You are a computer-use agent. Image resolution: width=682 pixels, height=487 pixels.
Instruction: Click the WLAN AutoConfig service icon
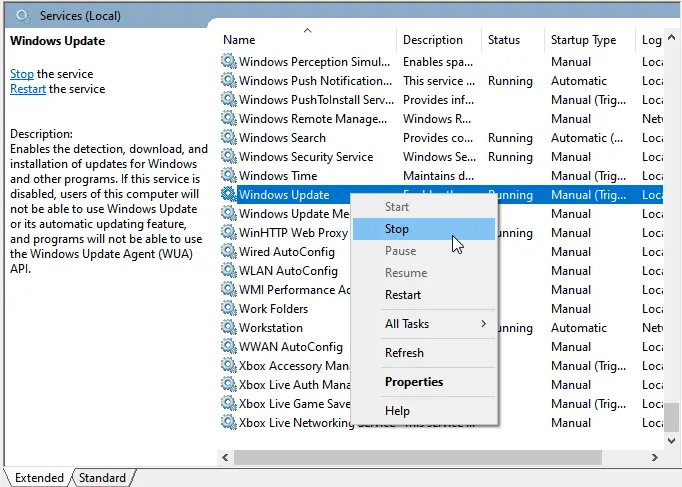click(229, 271)
